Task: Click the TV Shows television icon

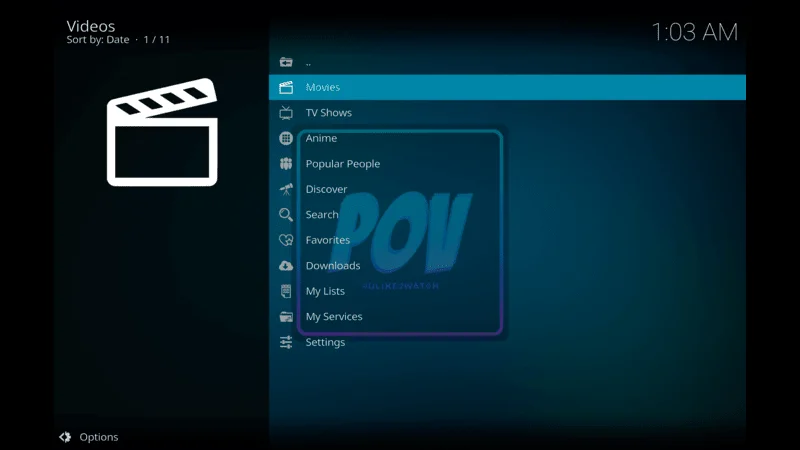Action: (286, 113)
